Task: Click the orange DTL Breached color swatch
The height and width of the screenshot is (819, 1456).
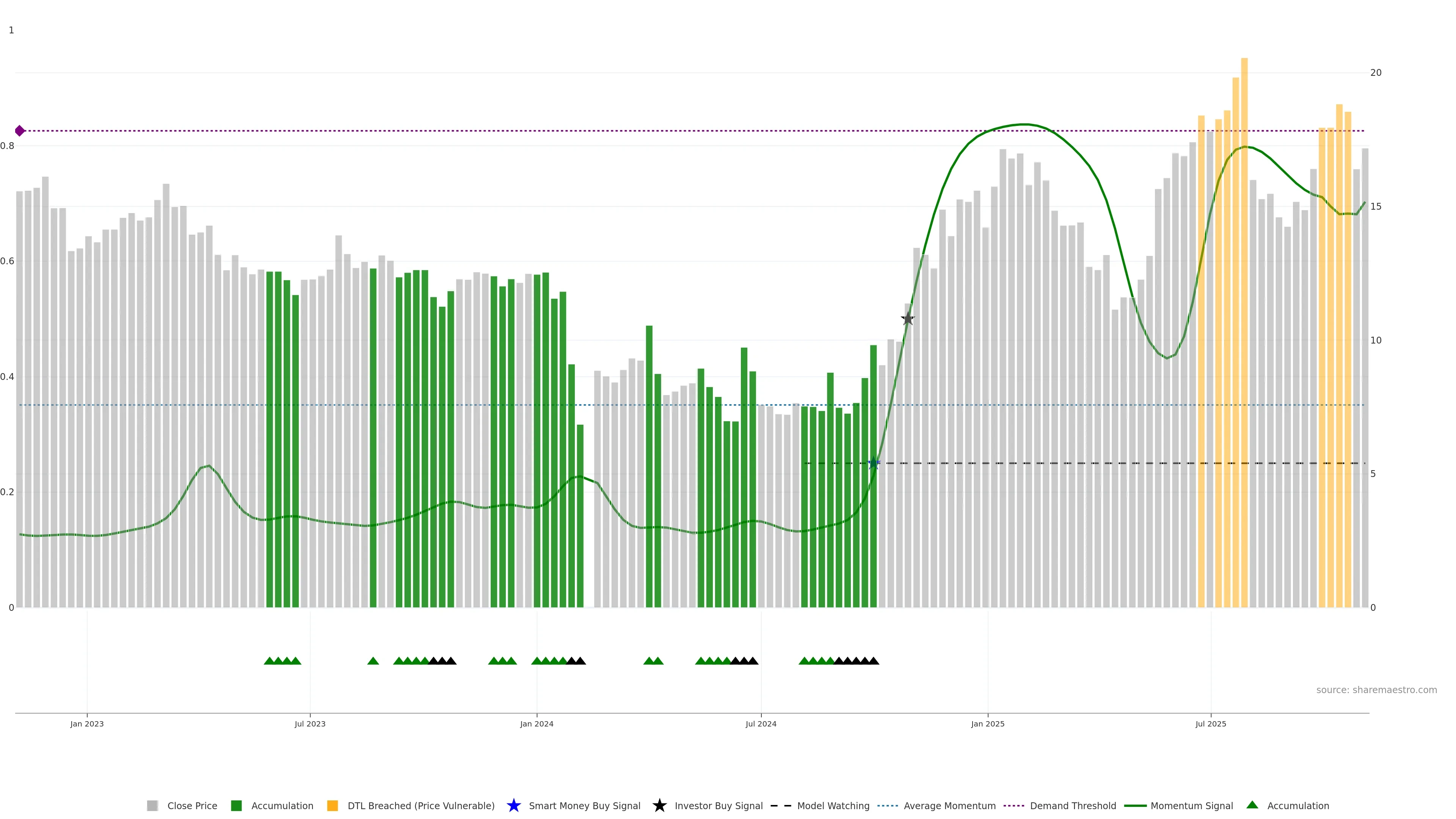Action: (x=333, y=805)
